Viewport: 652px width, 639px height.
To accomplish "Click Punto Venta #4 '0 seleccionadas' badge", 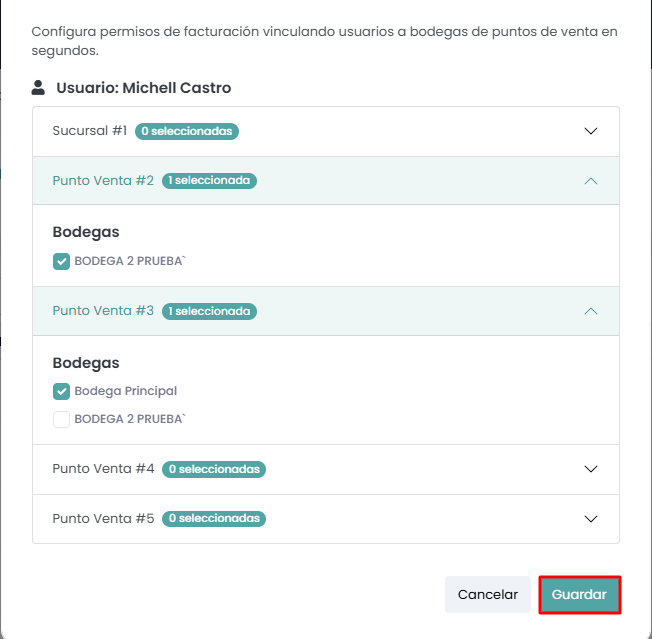I will (214, 469).
